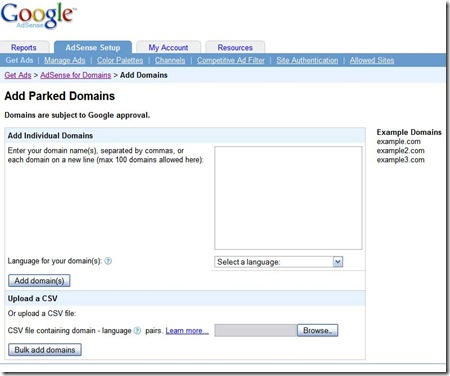Select the AdSense Setup tab
450x376 pixels.
pos(93,47)
